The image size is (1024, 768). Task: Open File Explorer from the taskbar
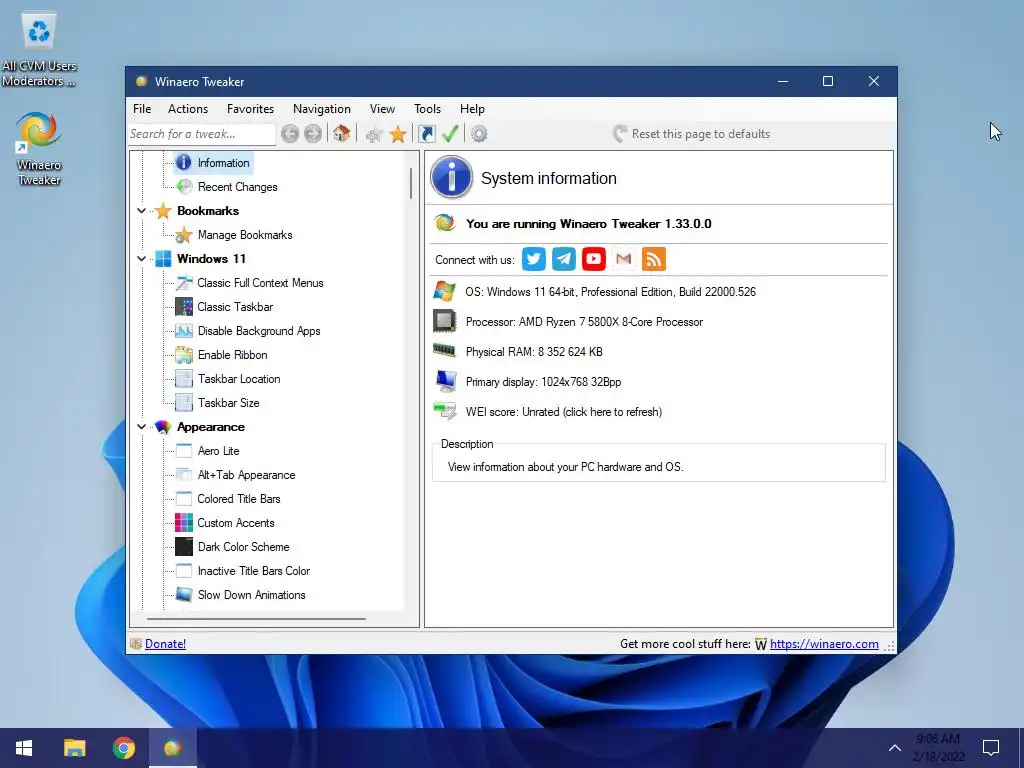[74, 748]
